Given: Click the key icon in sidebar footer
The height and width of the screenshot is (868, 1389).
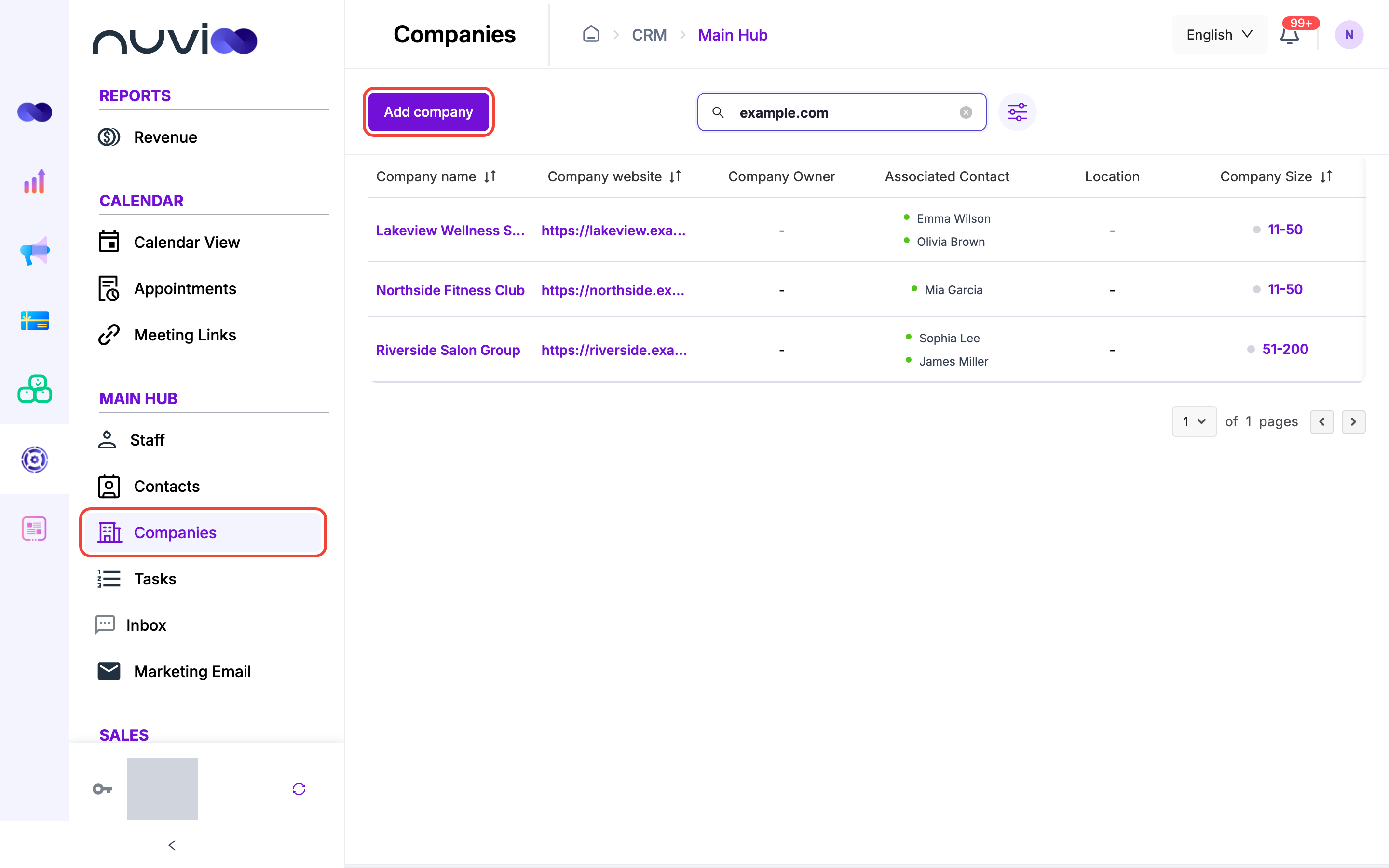Looking at the screenshot, I should 102,789.
